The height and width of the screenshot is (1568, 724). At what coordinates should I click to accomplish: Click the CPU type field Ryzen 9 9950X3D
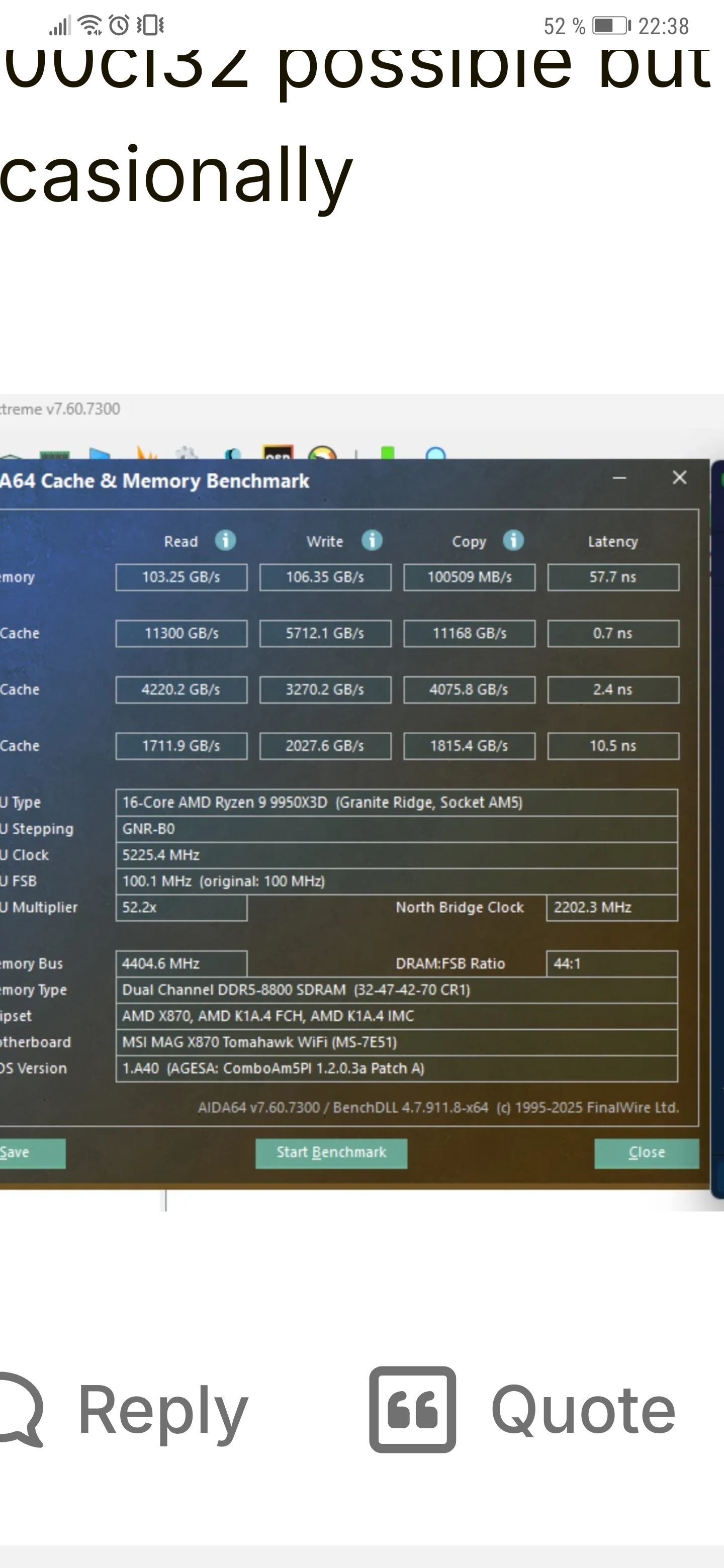pyautogui.click(x=396, y=802)
